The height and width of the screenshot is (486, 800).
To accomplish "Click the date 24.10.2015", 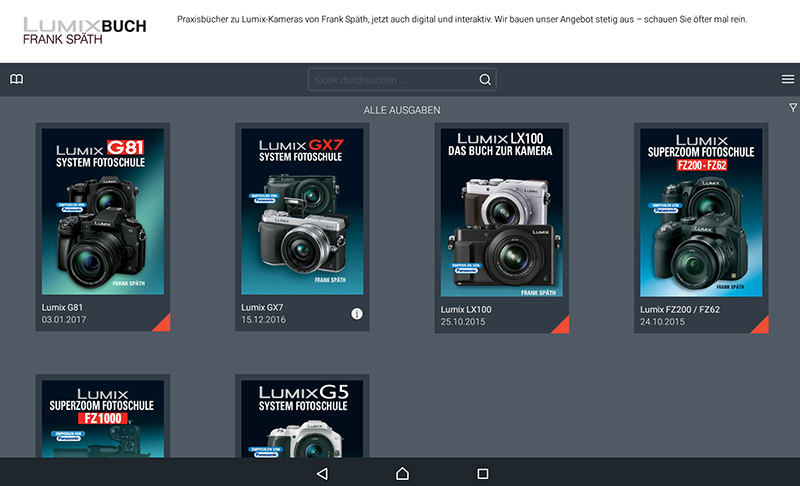I will click(x=662, y=322).
